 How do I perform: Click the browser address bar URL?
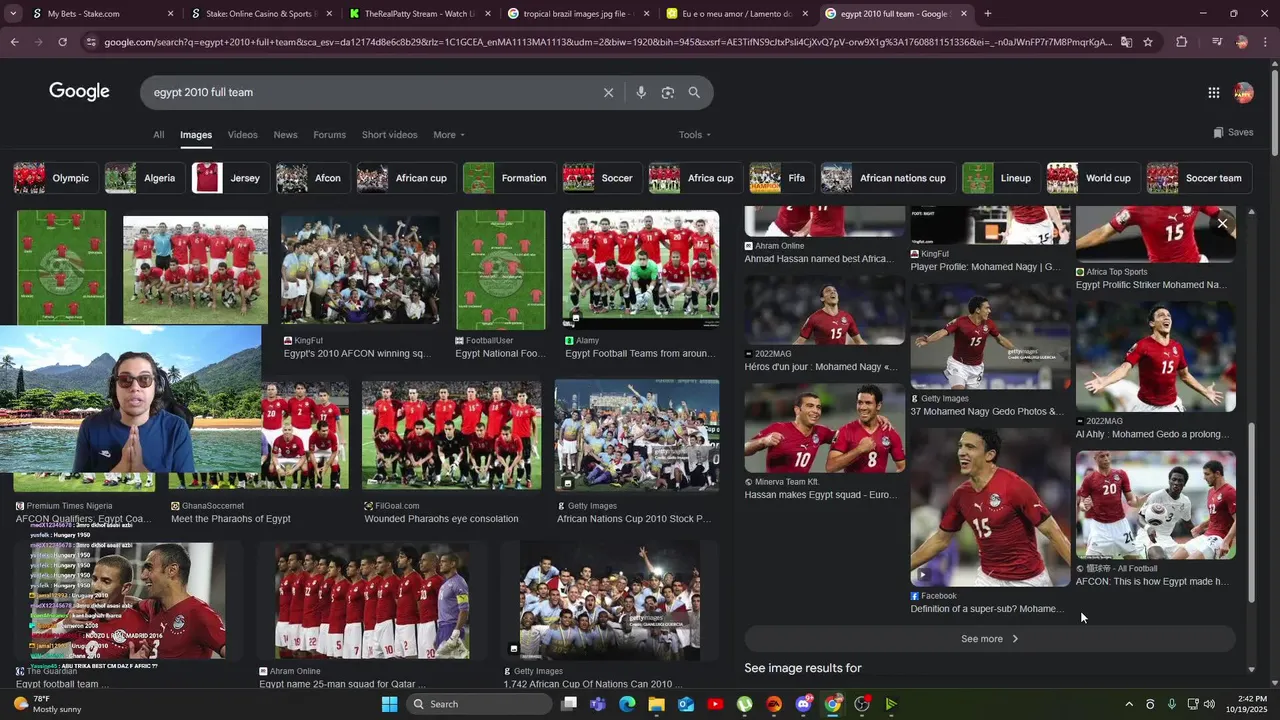(x=607, y=42)
